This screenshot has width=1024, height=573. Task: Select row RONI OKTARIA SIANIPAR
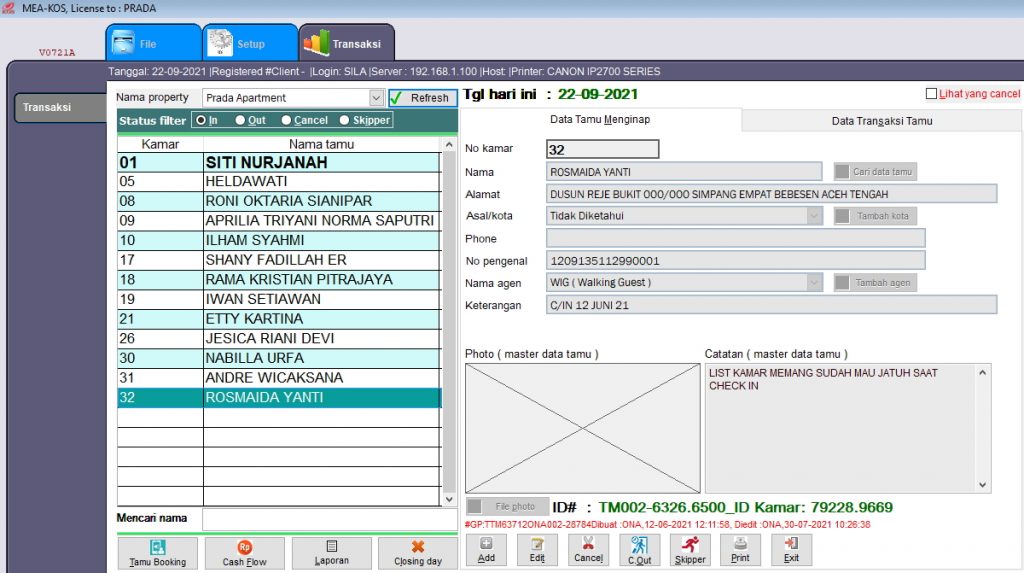[x=279, y=201]
